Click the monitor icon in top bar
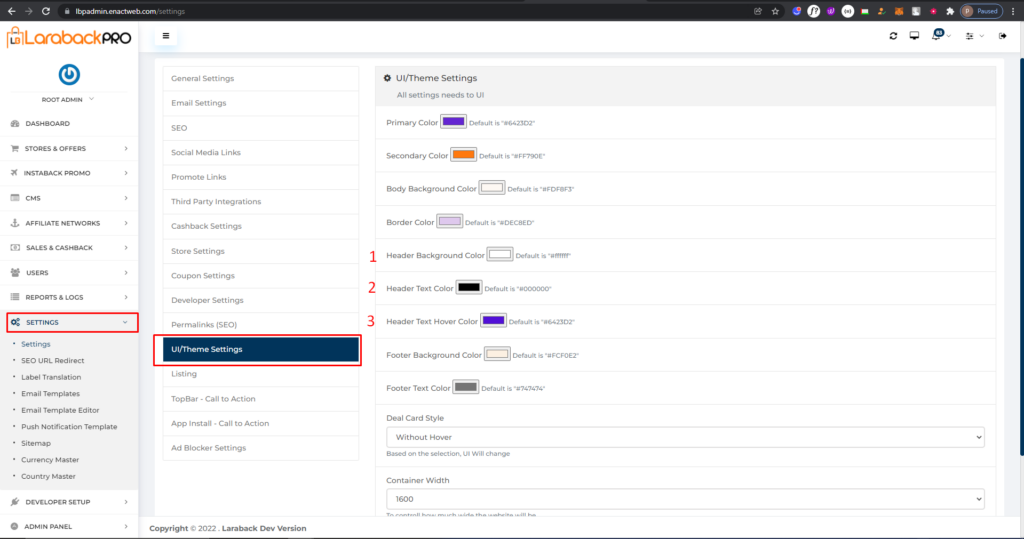 point(914,36)
